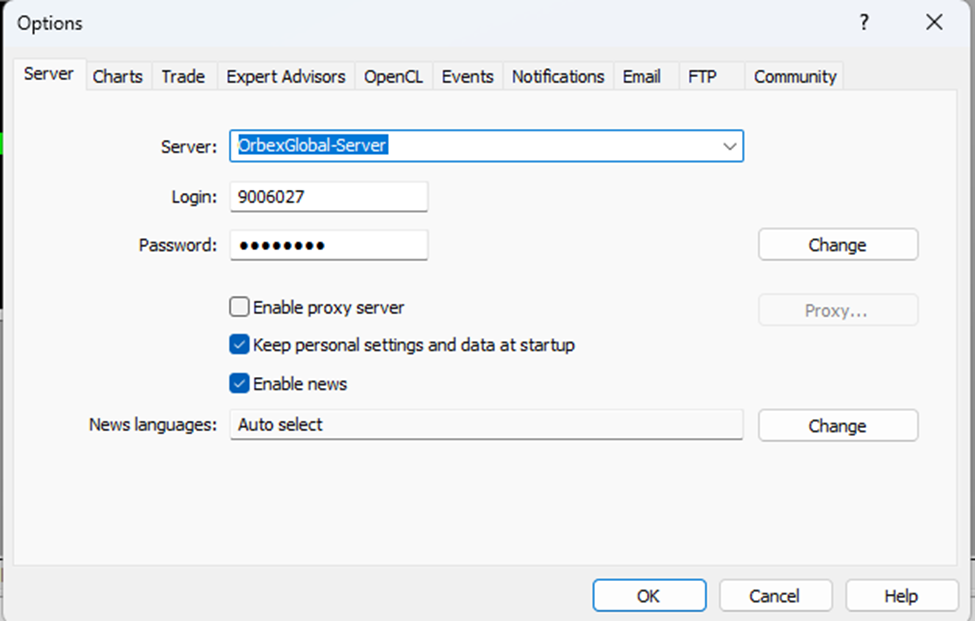
Task: Focus the Password field
Action: coord(329,245)
